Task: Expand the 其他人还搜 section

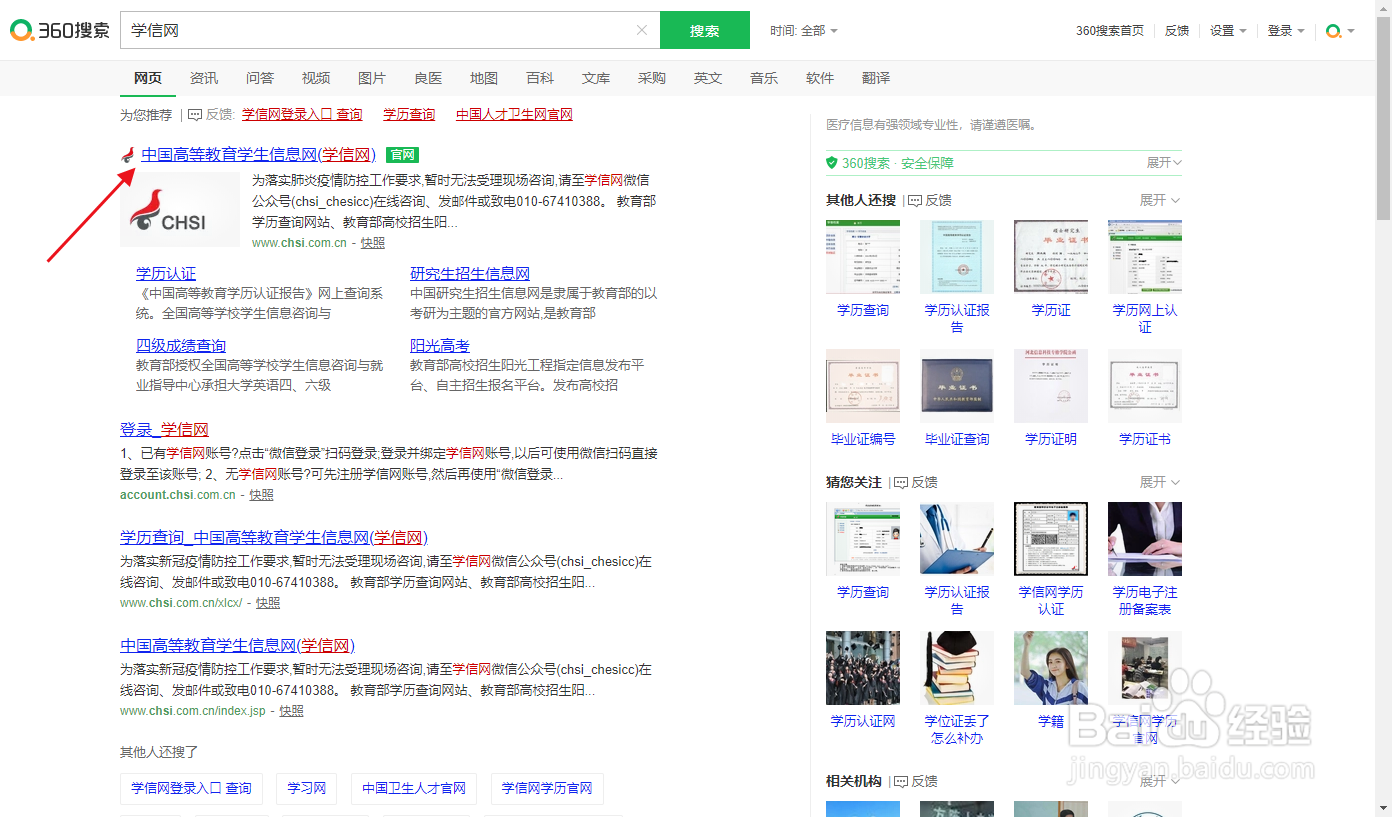Action: pos(1160,200)
